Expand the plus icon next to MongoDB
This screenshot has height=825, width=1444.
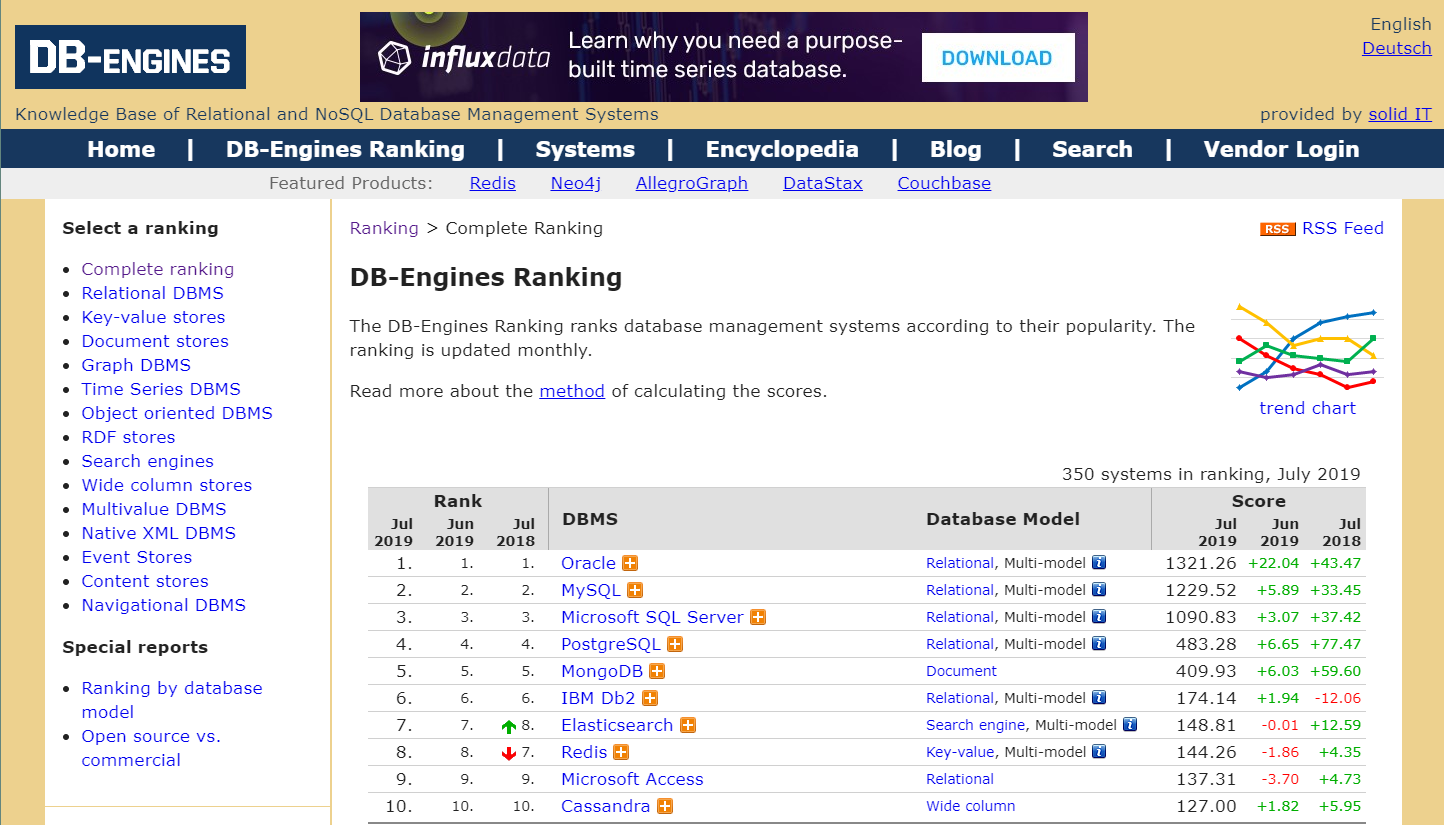pyautogui.click(x=657, y=671)
